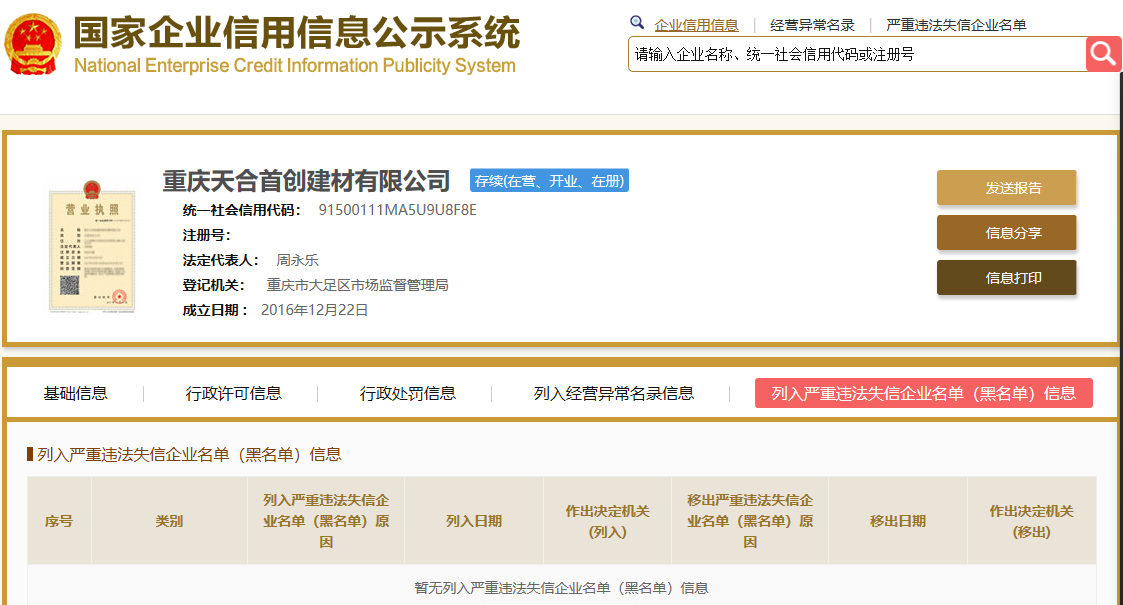Click the 信息分享 button
Screen dimensions: 1123x605
[x=1006, y=233]
